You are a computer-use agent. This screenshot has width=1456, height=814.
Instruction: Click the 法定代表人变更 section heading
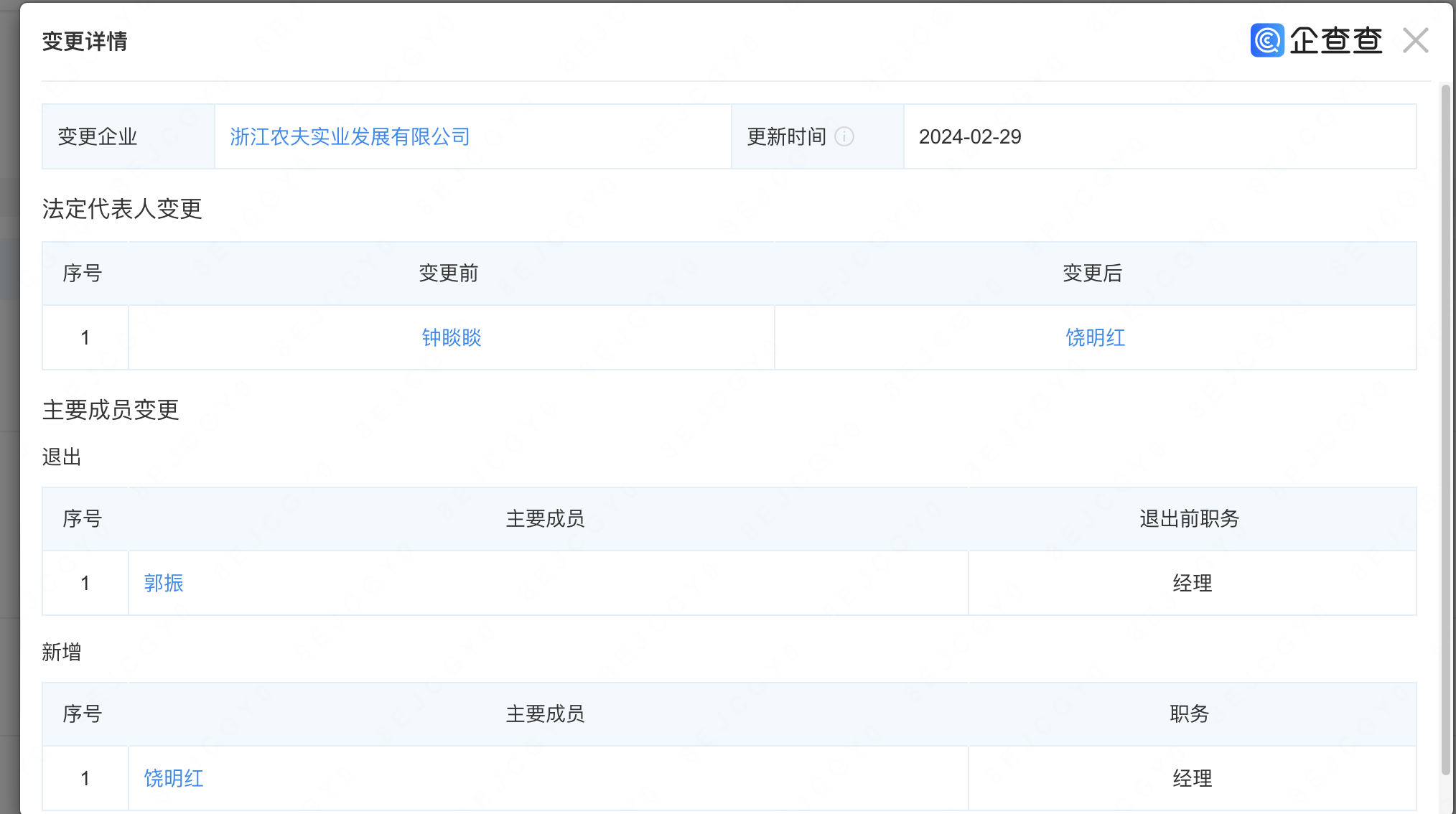point(122,209)
